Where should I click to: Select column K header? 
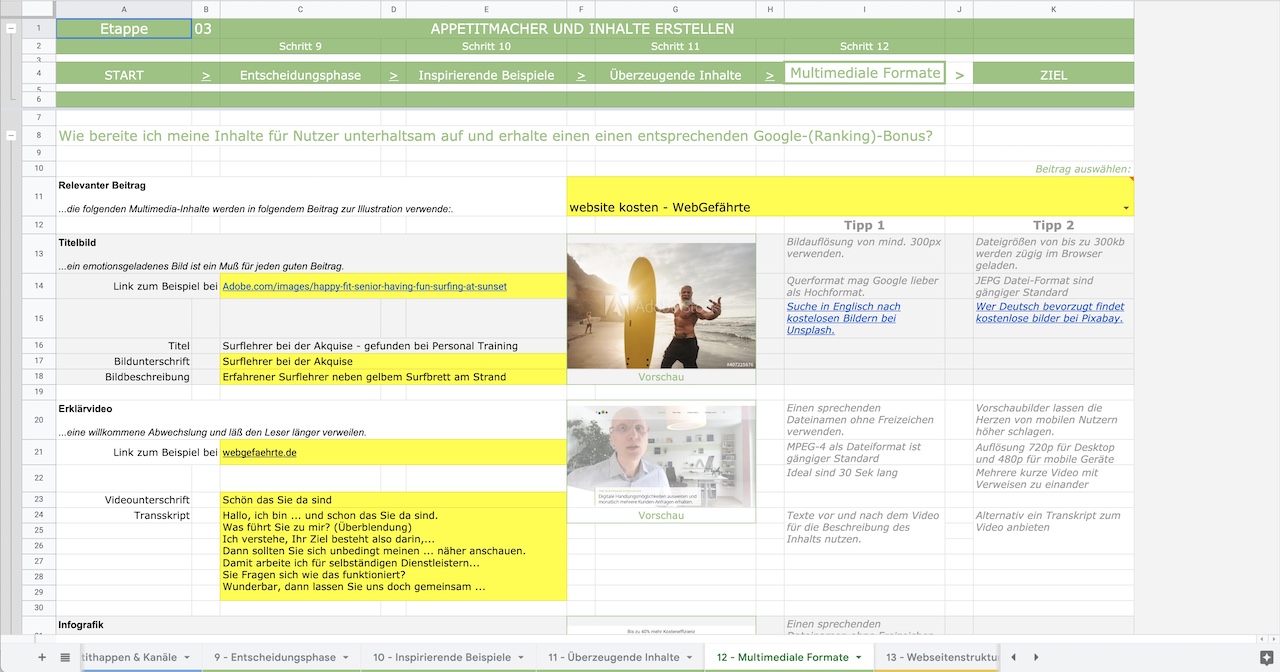(x=1053, y=9)
